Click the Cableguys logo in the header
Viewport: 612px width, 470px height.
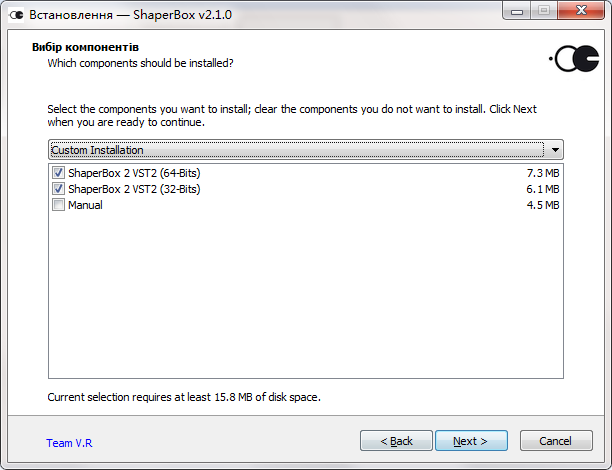pyautogui.click(x=574, y=59)
